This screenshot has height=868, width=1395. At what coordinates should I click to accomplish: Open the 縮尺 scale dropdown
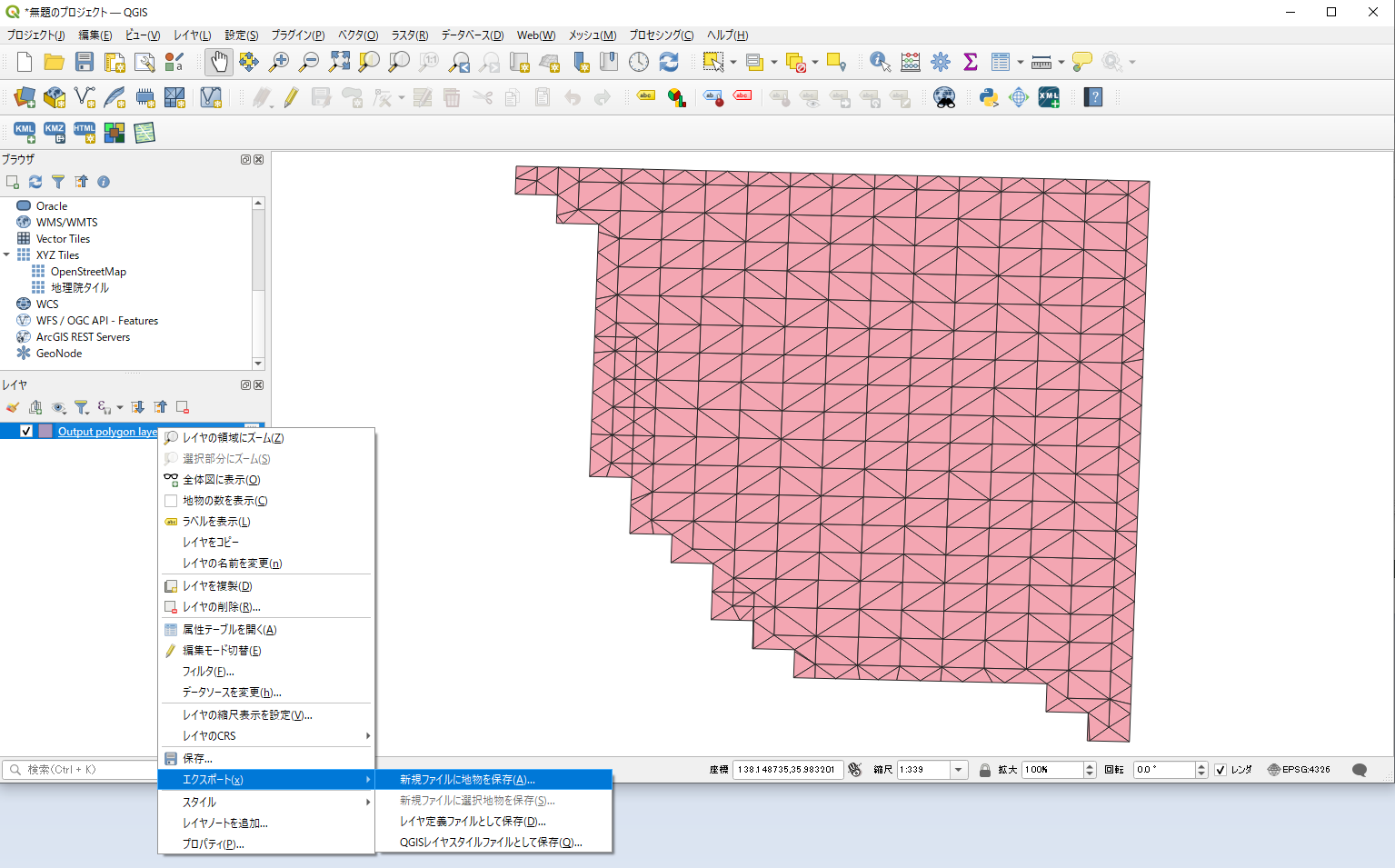[958, 770]
